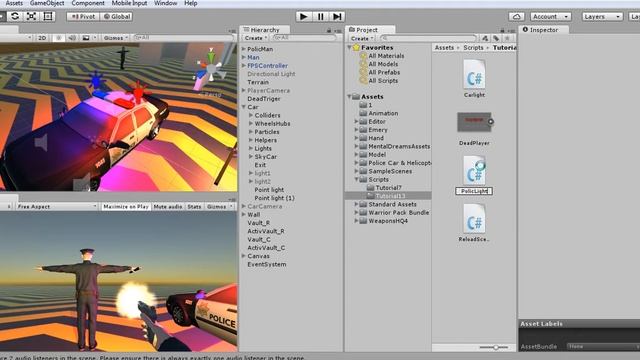Toggle 2D view in Scene
The width and height of the screenshot is (640, 360).
click(x=42, y=38)
